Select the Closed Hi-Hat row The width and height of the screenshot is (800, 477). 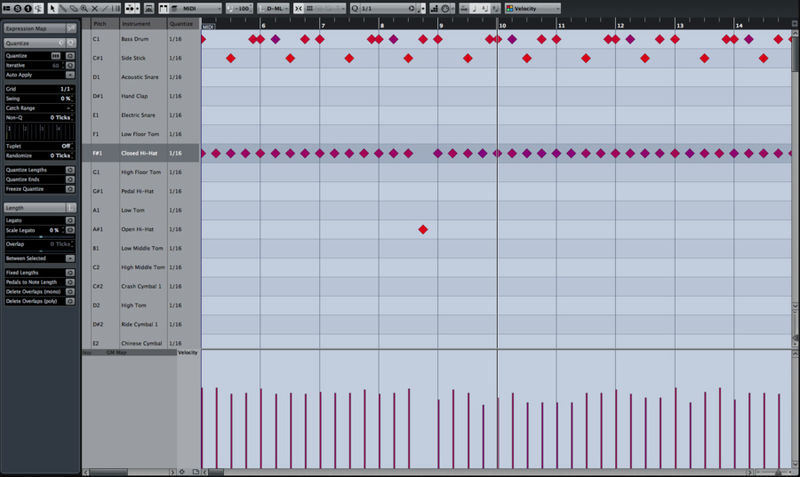pyautogui.click(x=140, y=153)
